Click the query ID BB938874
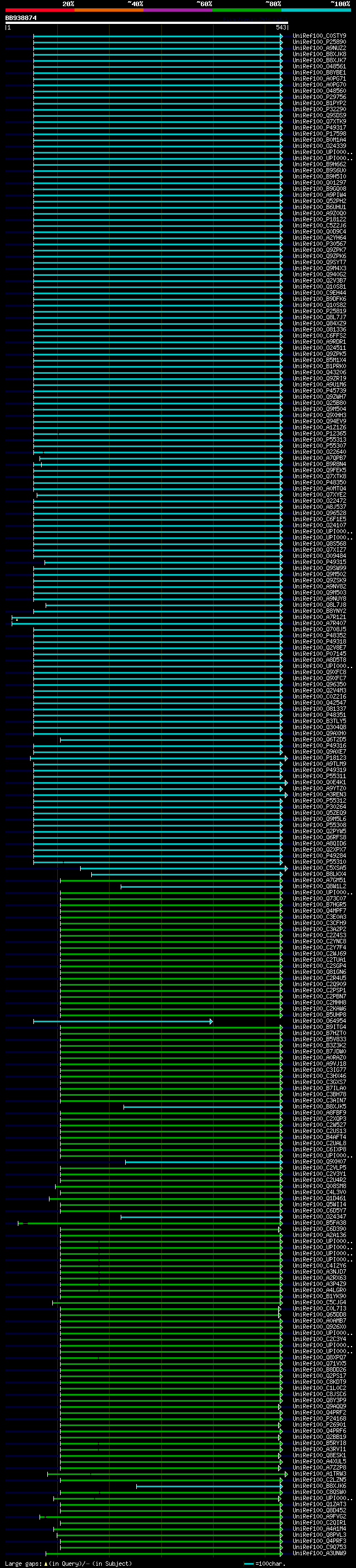Viewport: 356px width, 1568px height. (x=21, y=18)
